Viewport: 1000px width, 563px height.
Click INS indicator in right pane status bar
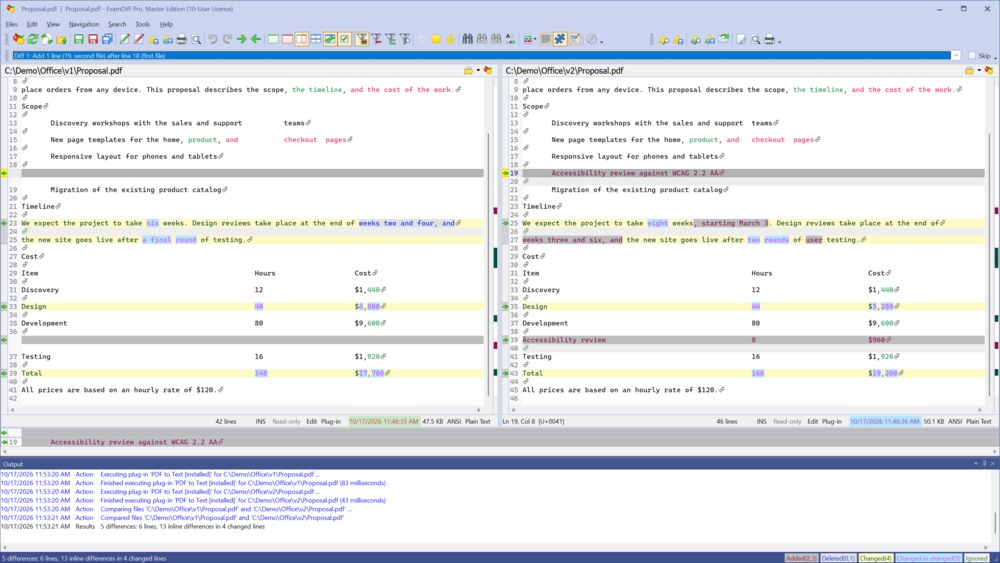click(761, 421)
